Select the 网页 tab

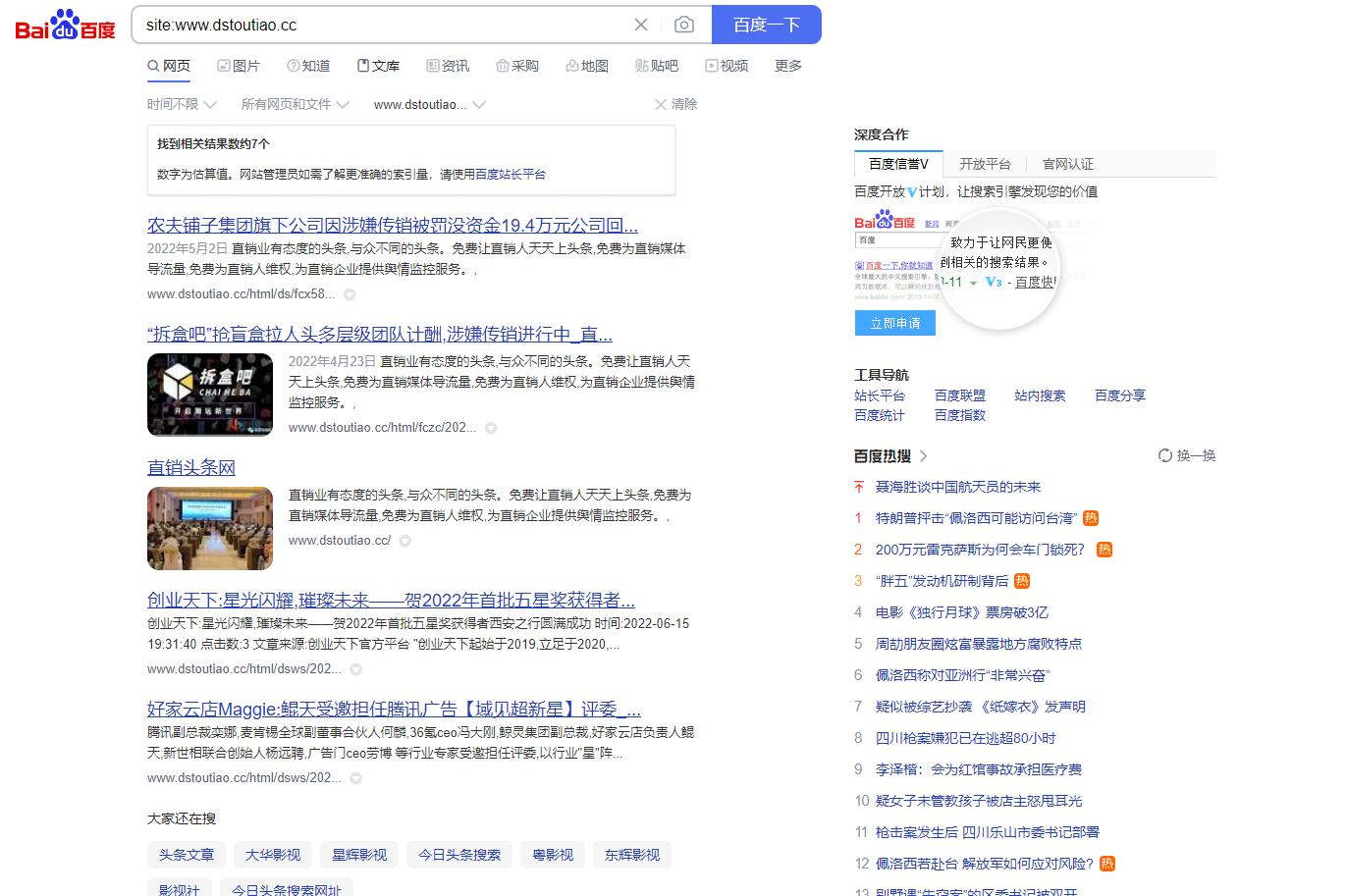169,66
